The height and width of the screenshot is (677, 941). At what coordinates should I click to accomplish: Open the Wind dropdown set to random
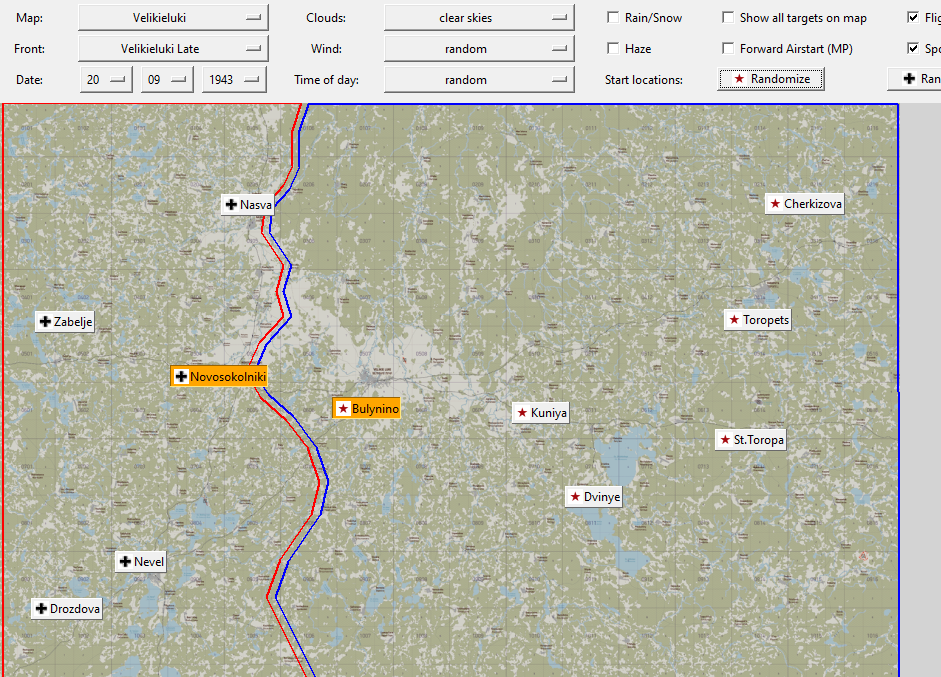tap(479, 49)
